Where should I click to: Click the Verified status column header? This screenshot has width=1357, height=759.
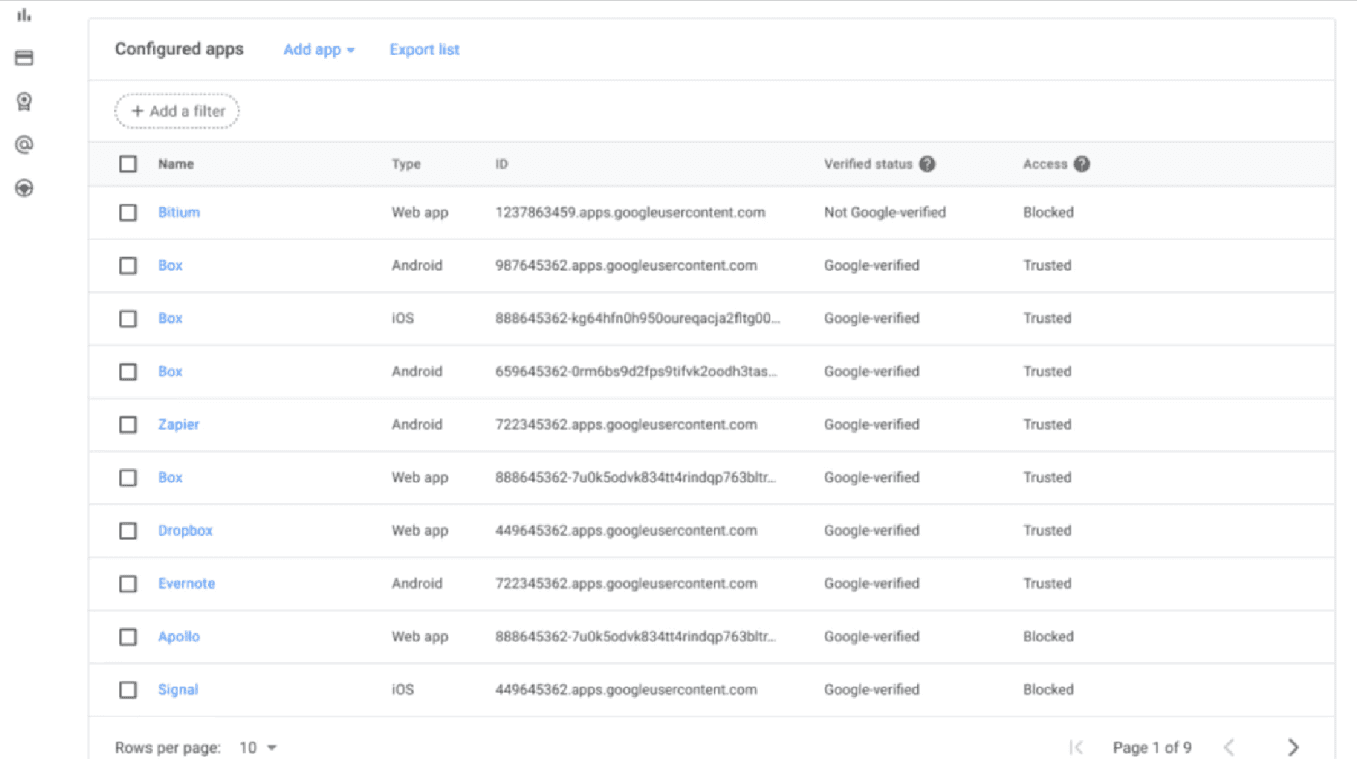pos(868,164)
